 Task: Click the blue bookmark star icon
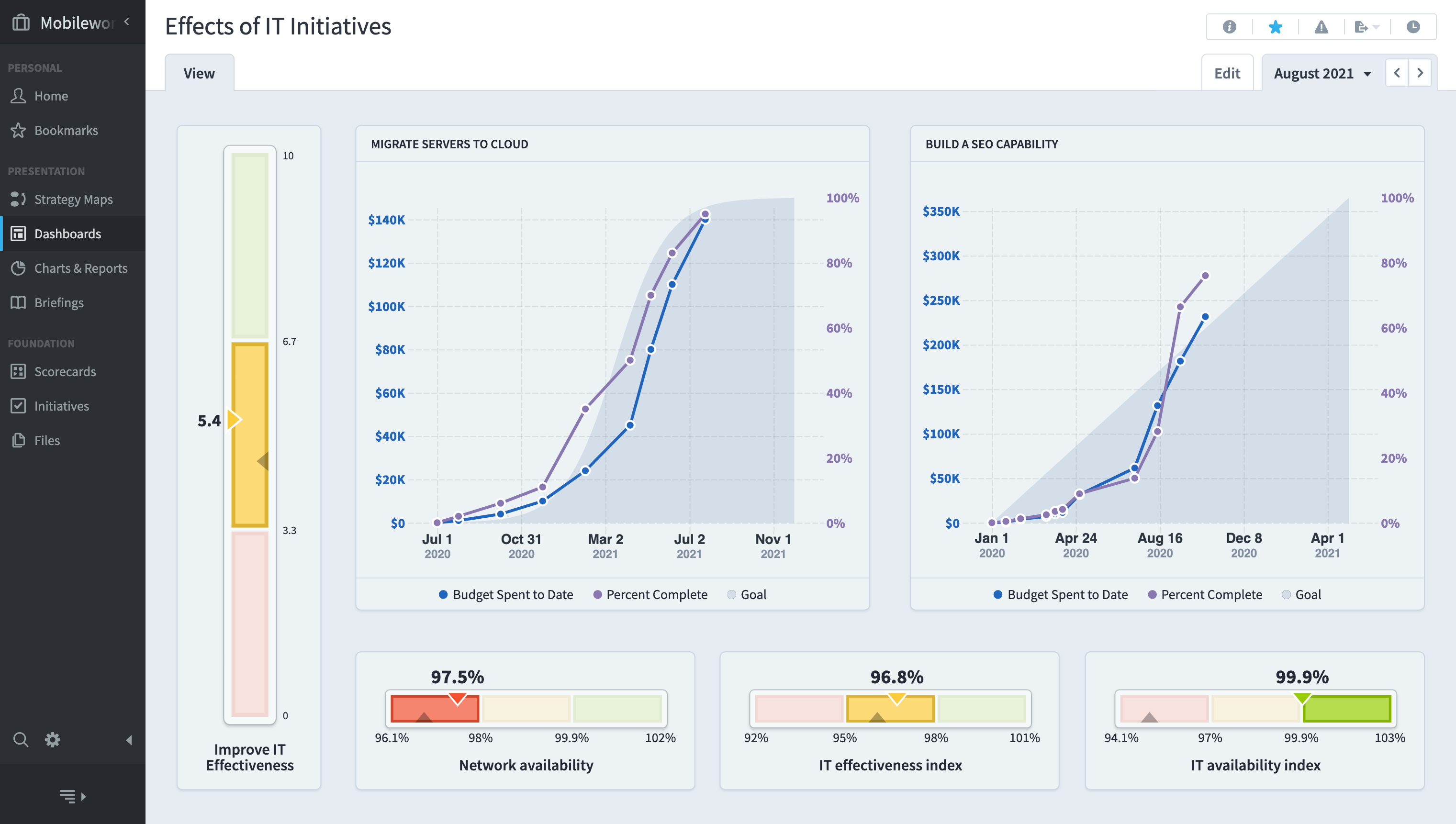1275,27
